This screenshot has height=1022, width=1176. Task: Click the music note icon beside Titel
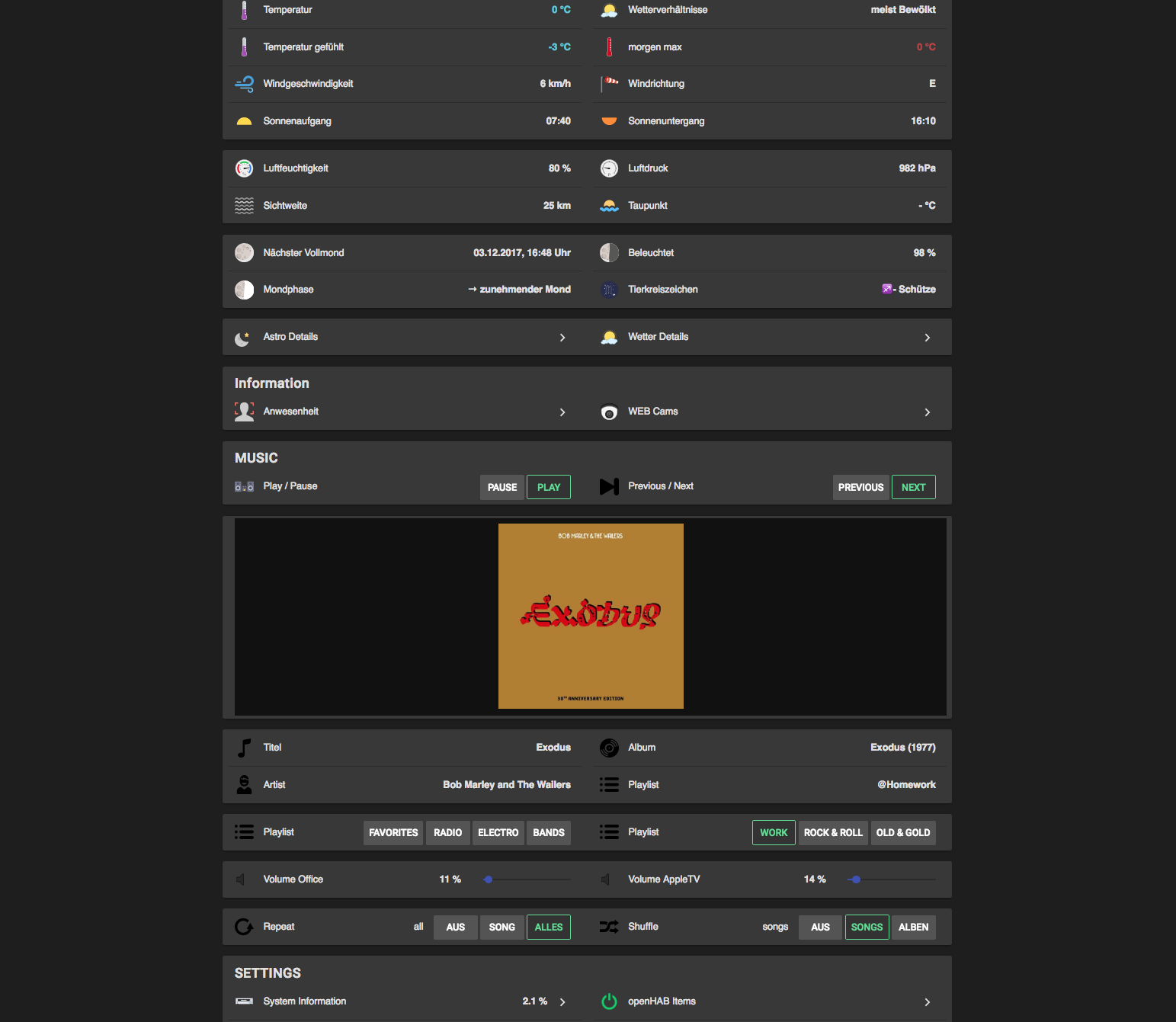coord(244,748)
